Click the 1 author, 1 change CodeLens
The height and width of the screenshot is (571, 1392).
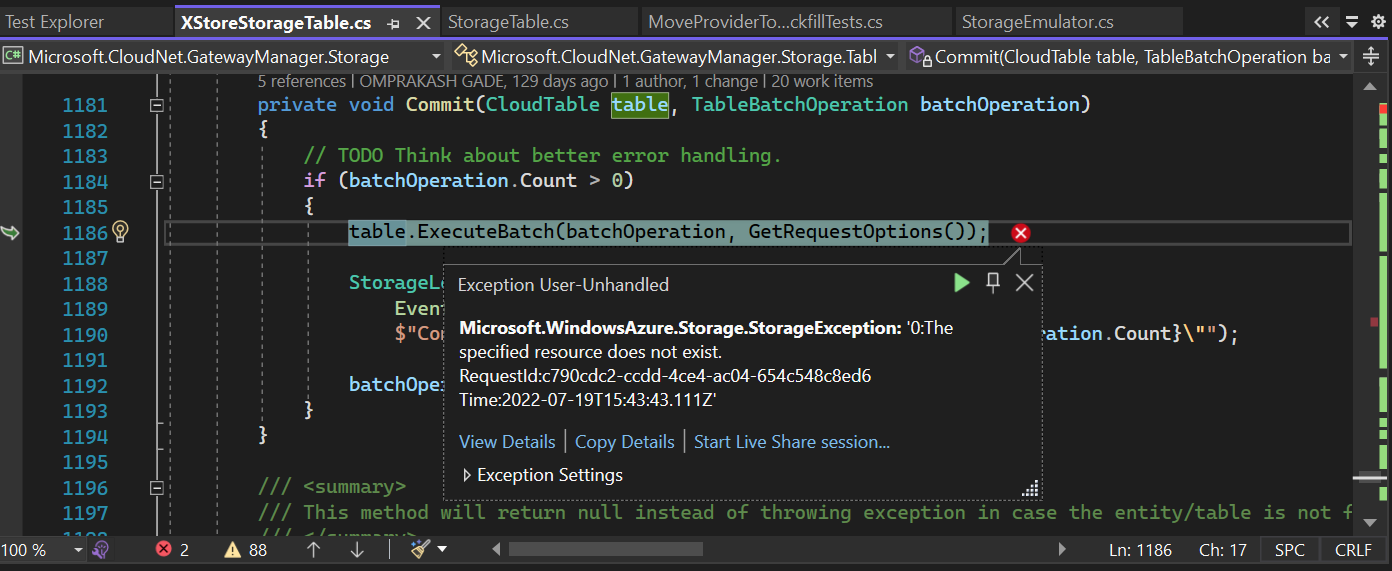(x=691, y=82)
